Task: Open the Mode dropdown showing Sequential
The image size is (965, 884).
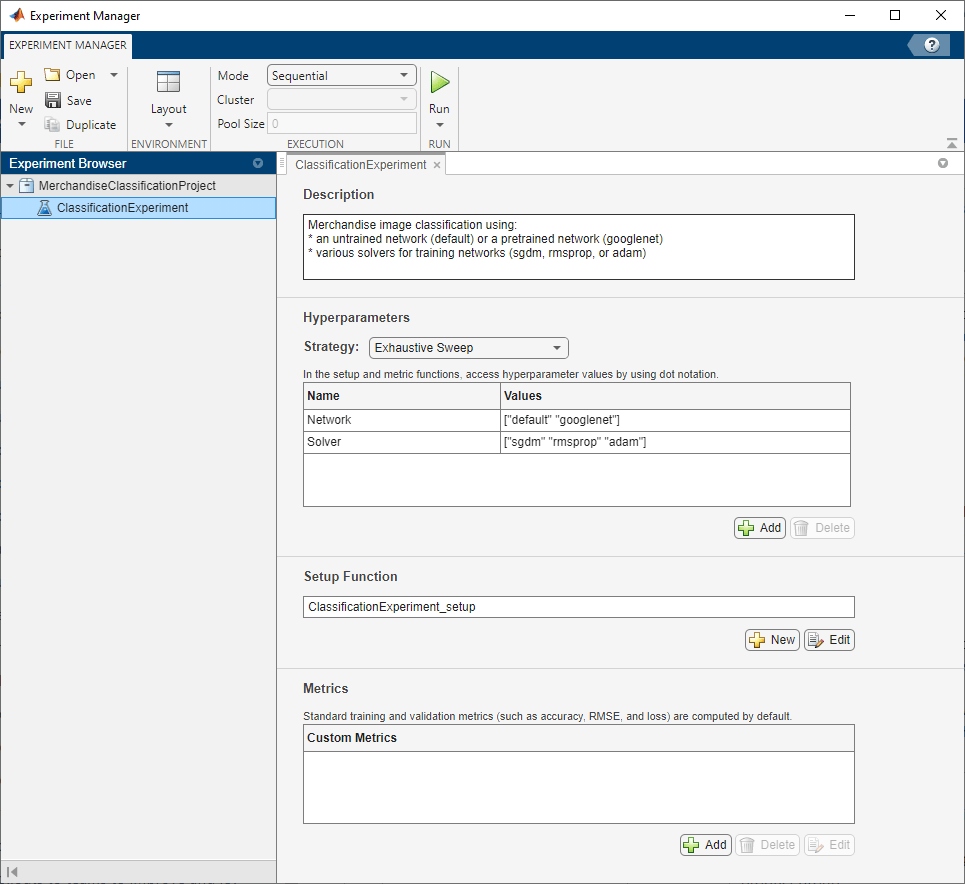Action: coord(342,75)
